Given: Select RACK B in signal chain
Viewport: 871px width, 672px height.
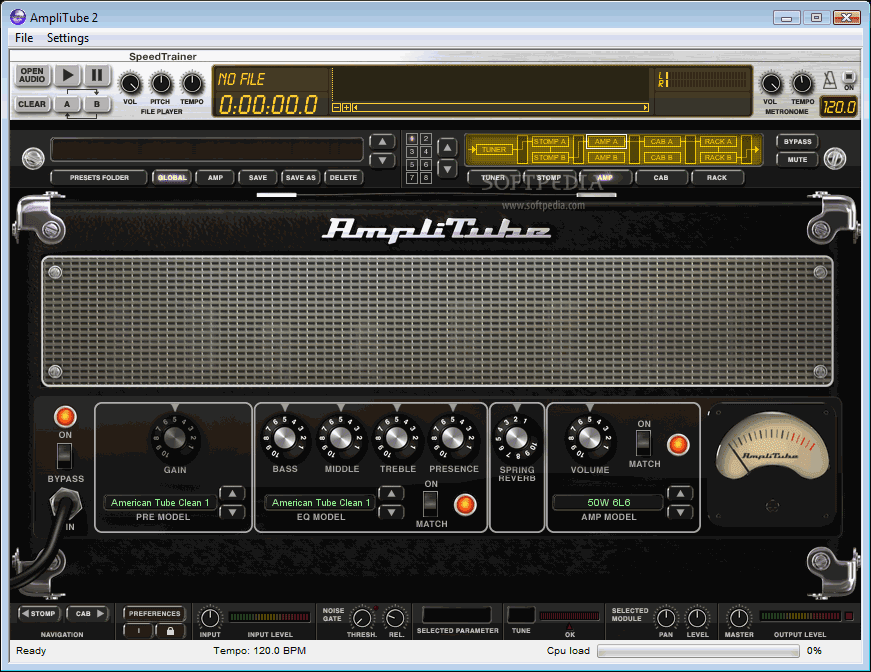Looking at the screenshot, I should pyautogui.click(x=718, y=158).
